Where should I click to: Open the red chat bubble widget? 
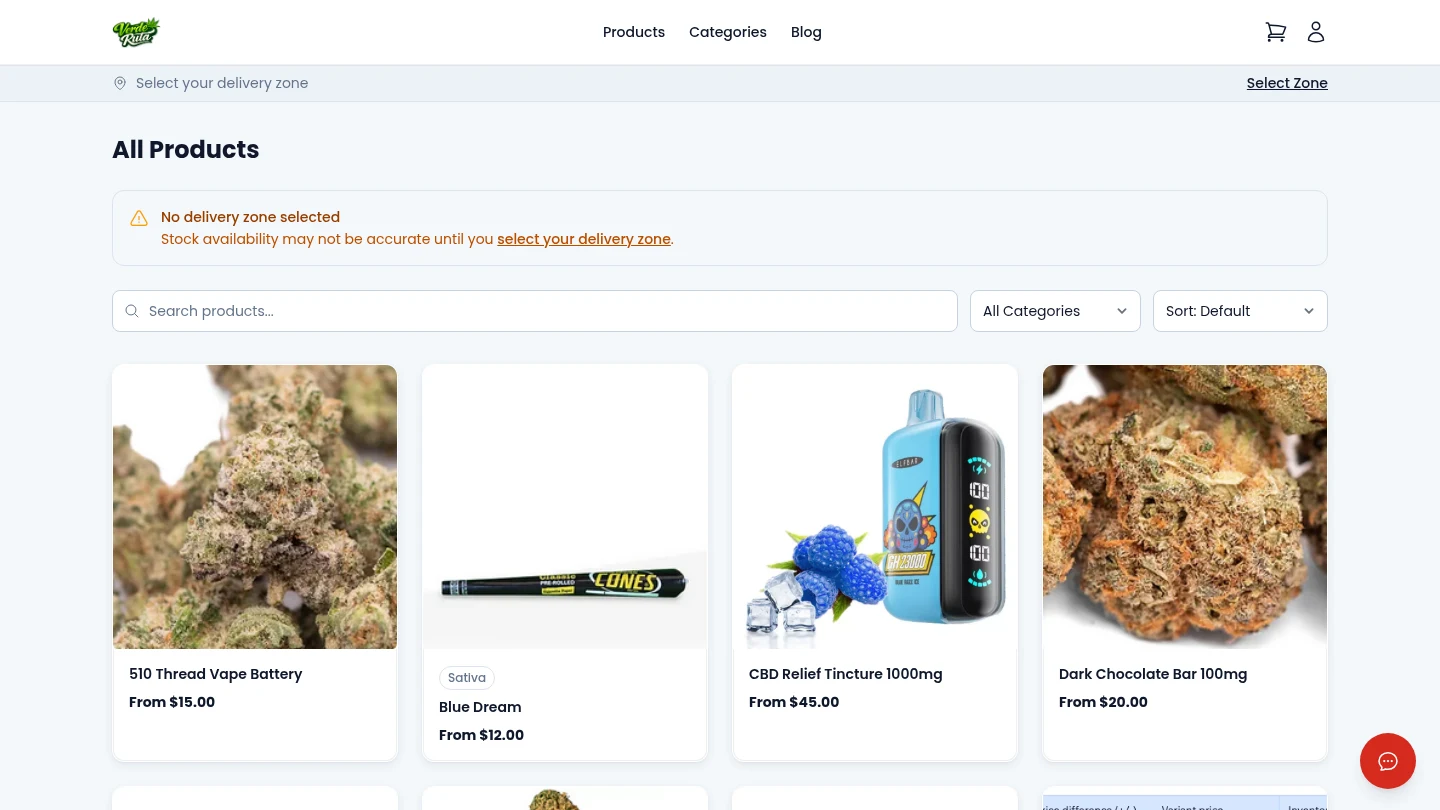tap(1388, 761)
